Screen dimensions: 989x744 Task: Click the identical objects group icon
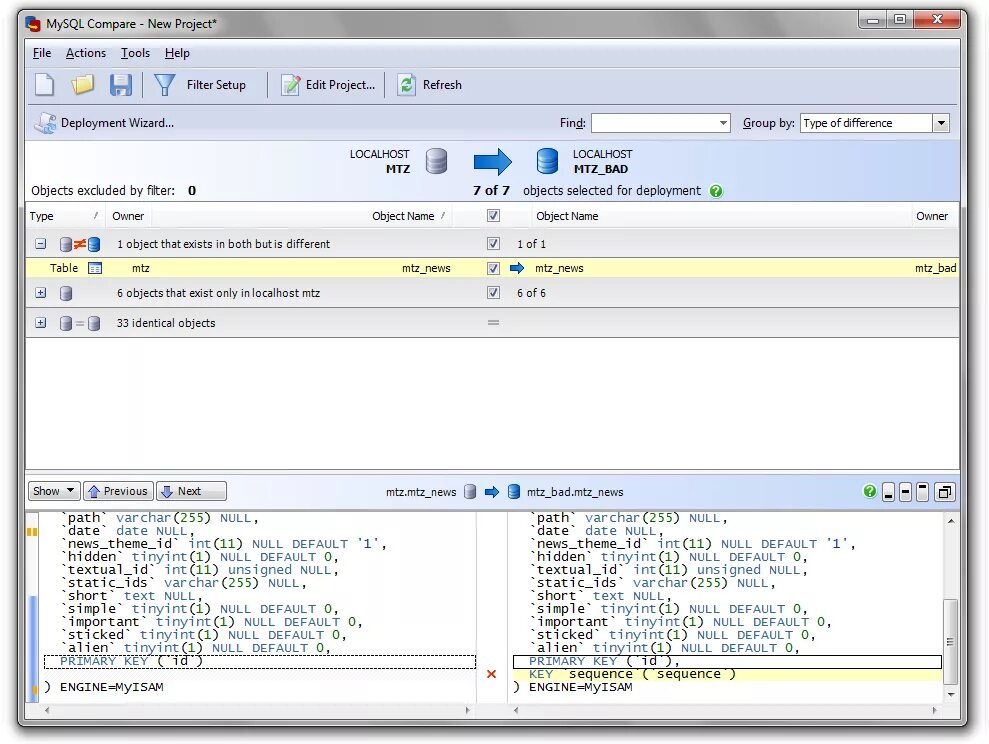tap(79, 323)
